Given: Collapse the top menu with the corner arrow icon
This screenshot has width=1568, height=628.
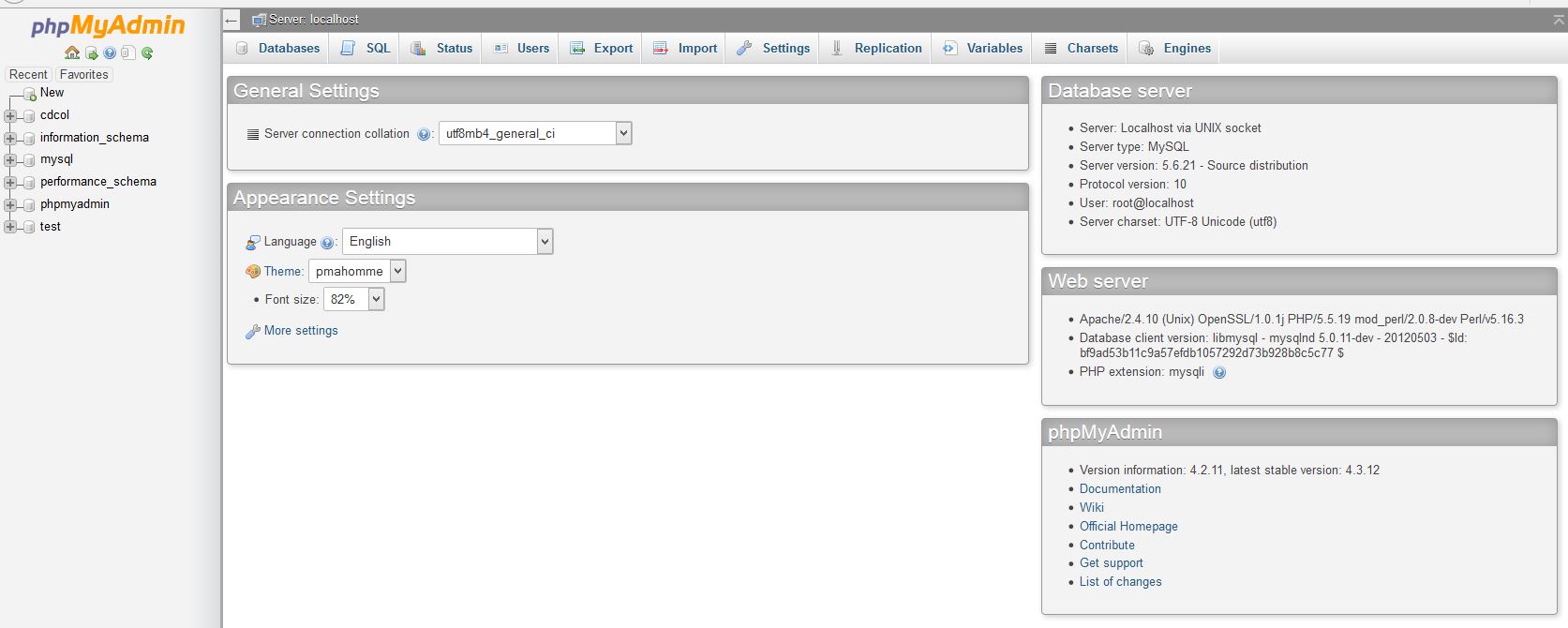Looking at the screenshot, I should point(1559,20).
